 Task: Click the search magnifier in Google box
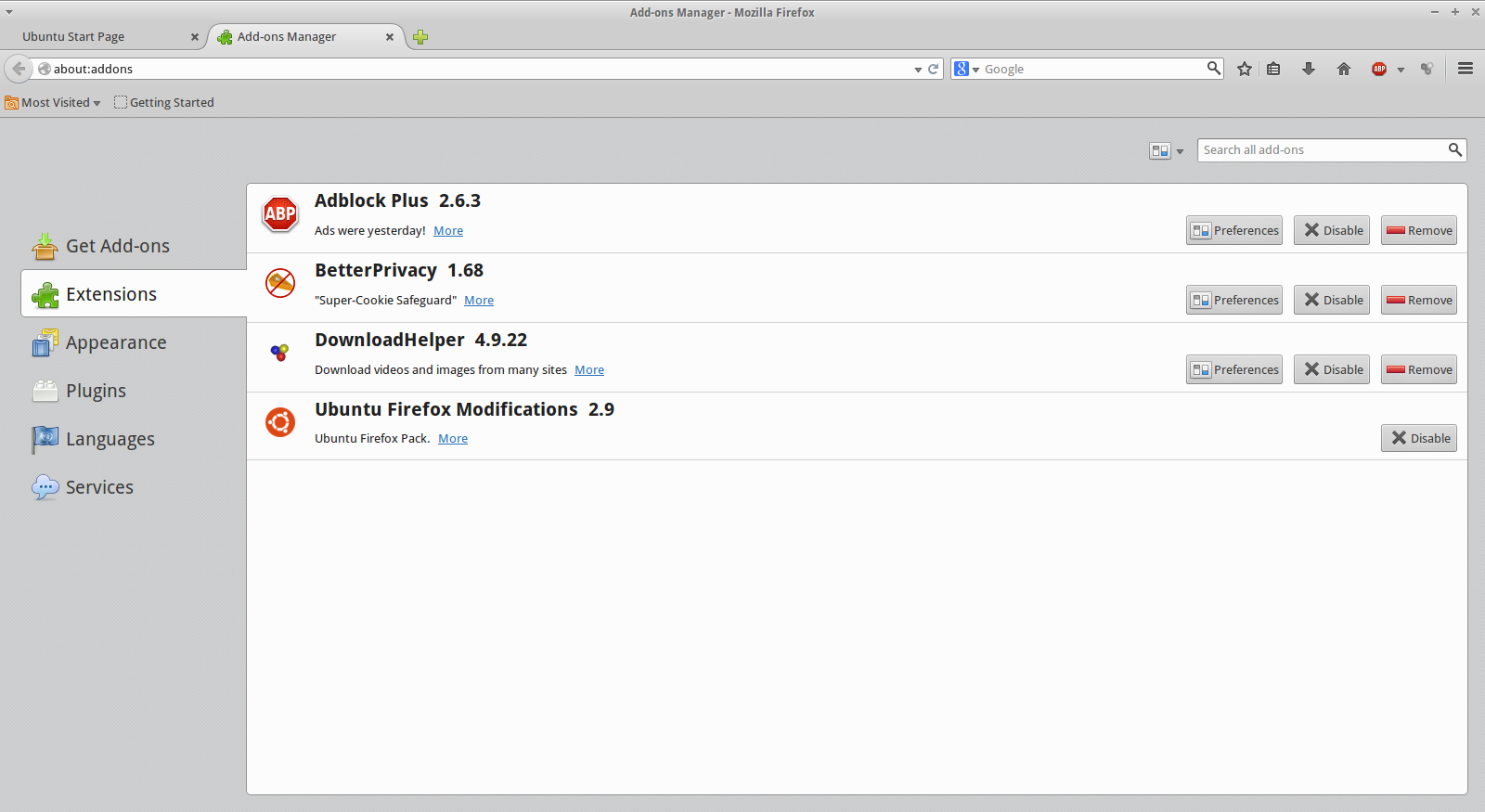1213,68
